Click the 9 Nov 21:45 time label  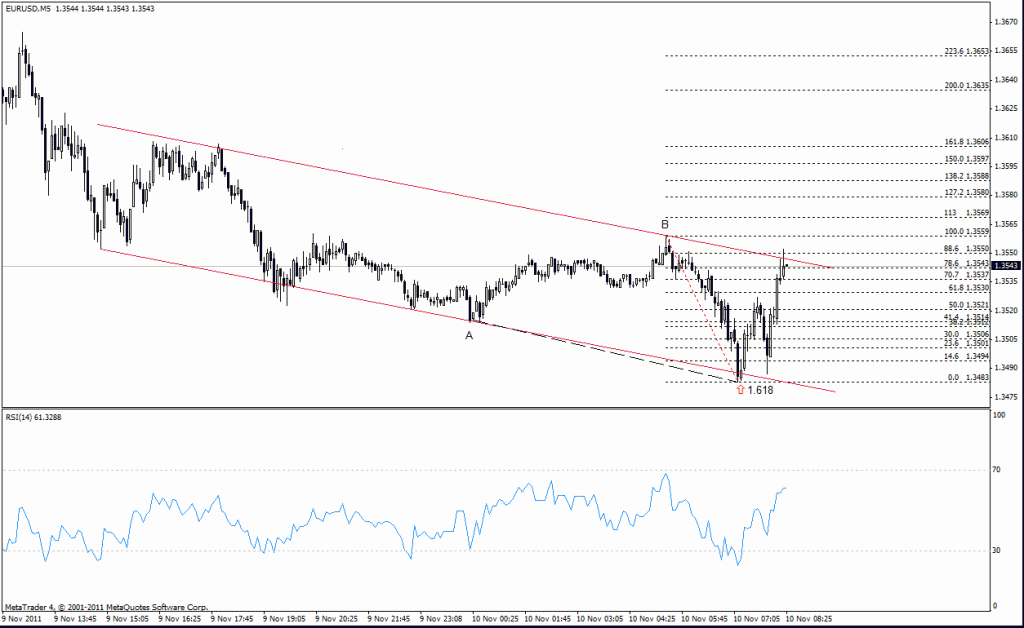click(389, 618)
